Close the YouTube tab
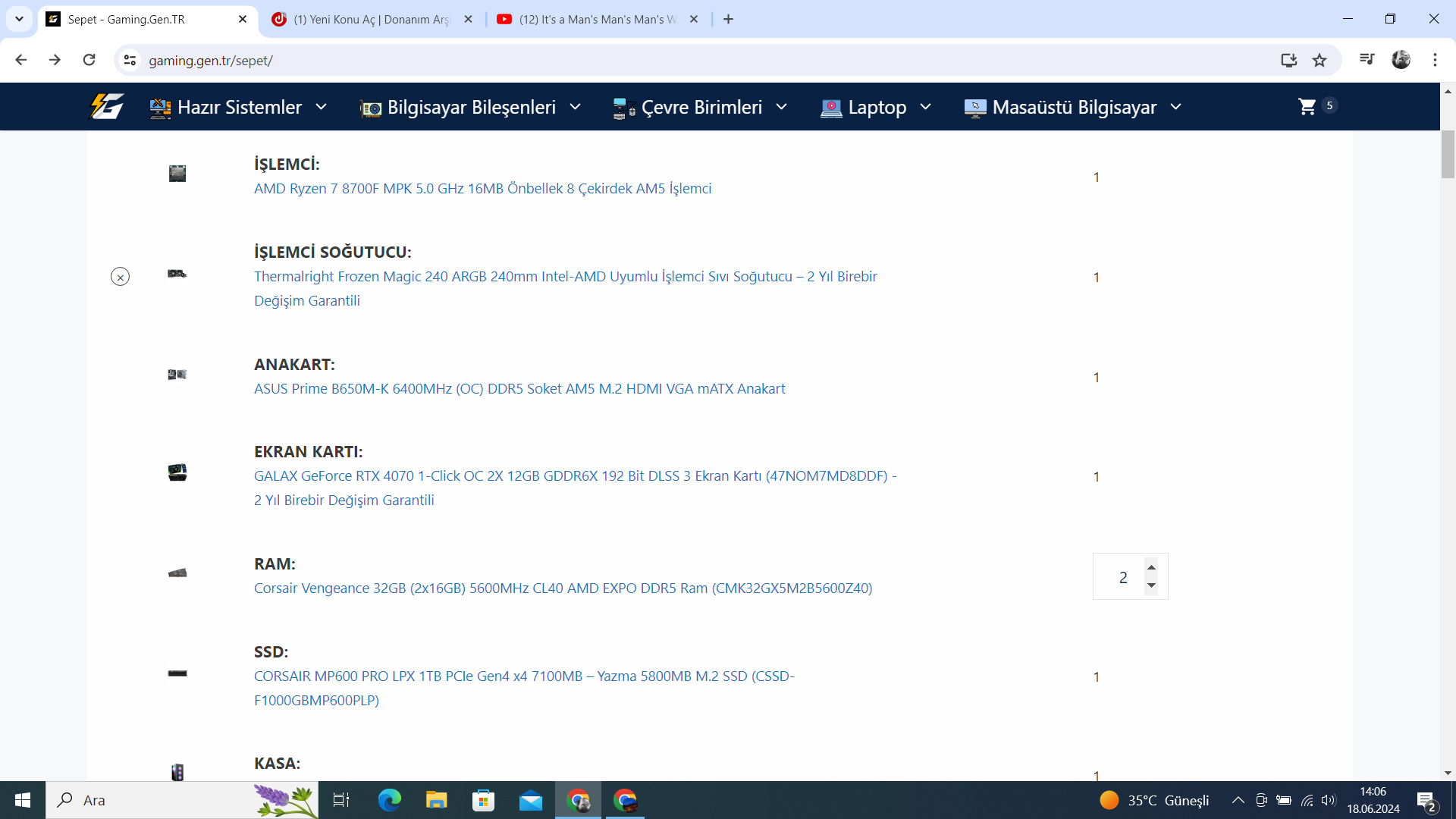1456x819 pixels. [694, 19]
